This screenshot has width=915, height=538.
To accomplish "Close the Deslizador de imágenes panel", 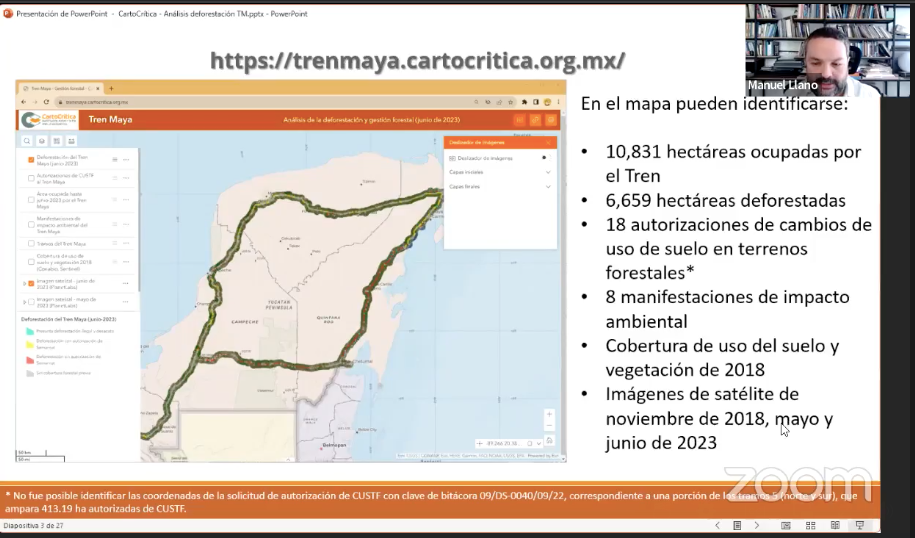I will (x=550, y=142).
